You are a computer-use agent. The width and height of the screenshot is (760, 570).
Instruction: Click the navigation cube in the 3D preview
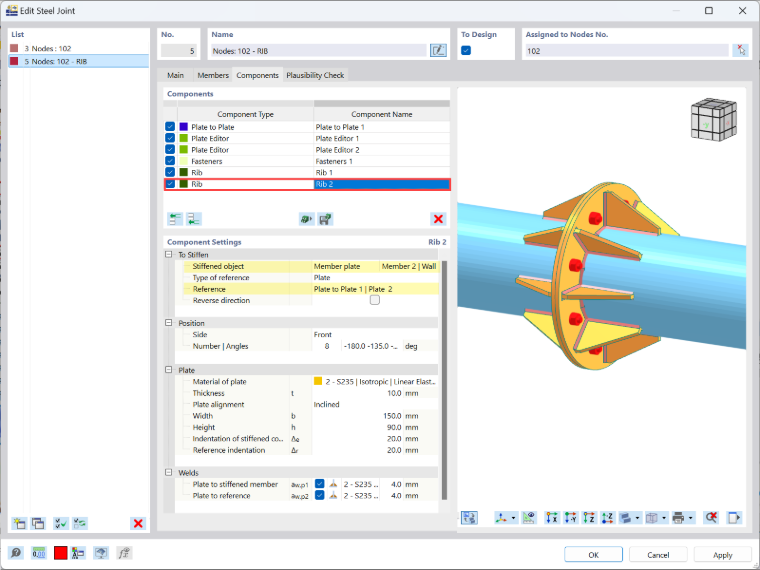coord(713,120)
